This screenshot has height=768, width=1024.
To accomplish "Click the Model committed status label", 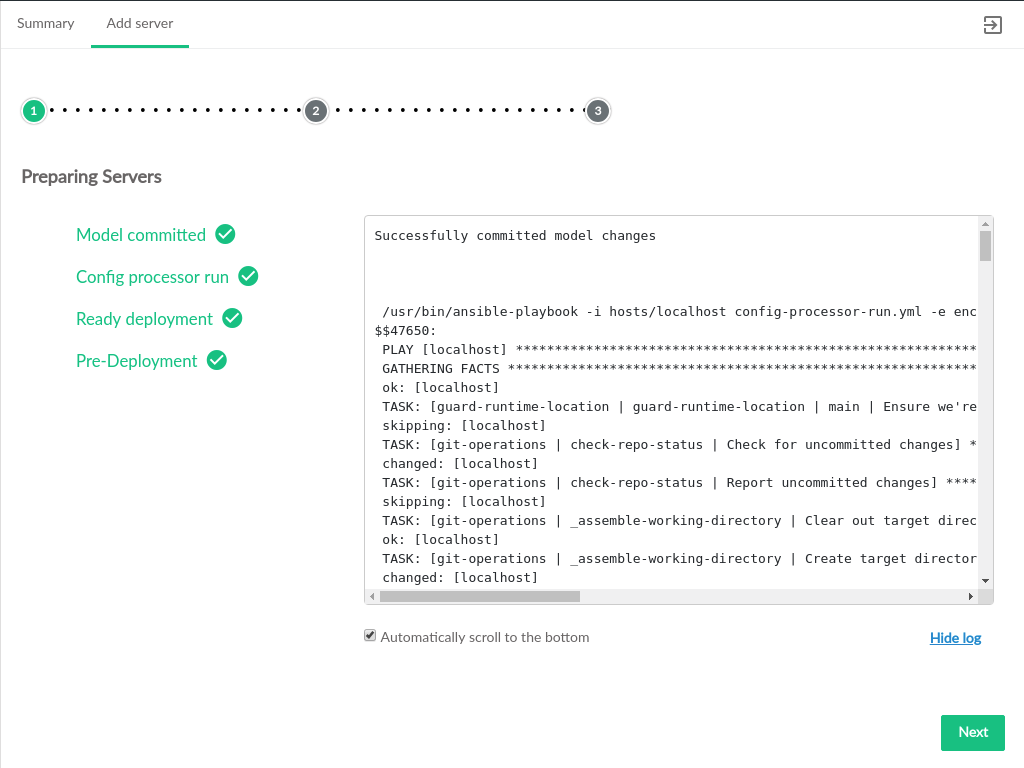I will coord(141,235).
